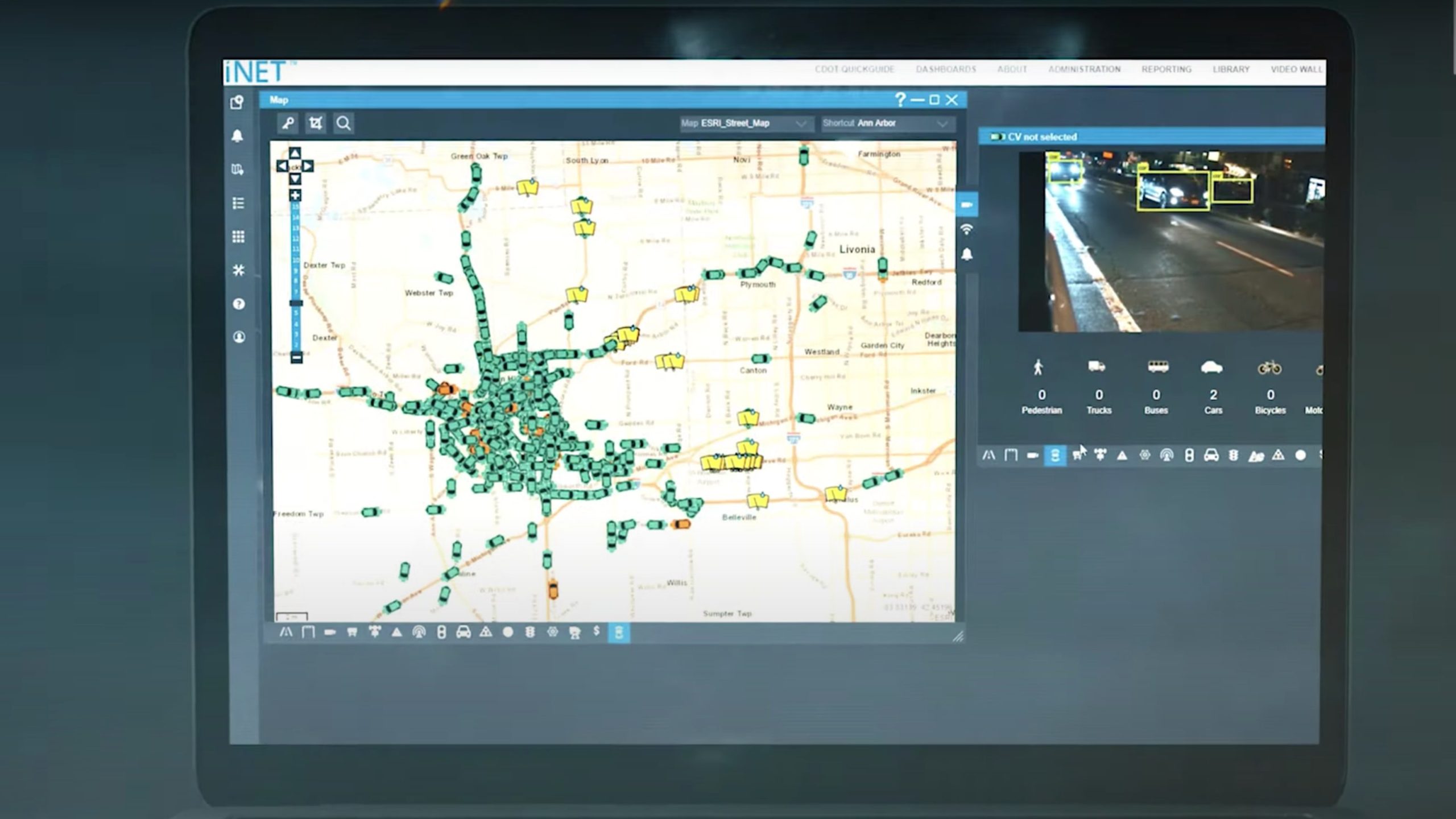
Task: Open the DASHBOARDS menu
Action: (945, 69)
